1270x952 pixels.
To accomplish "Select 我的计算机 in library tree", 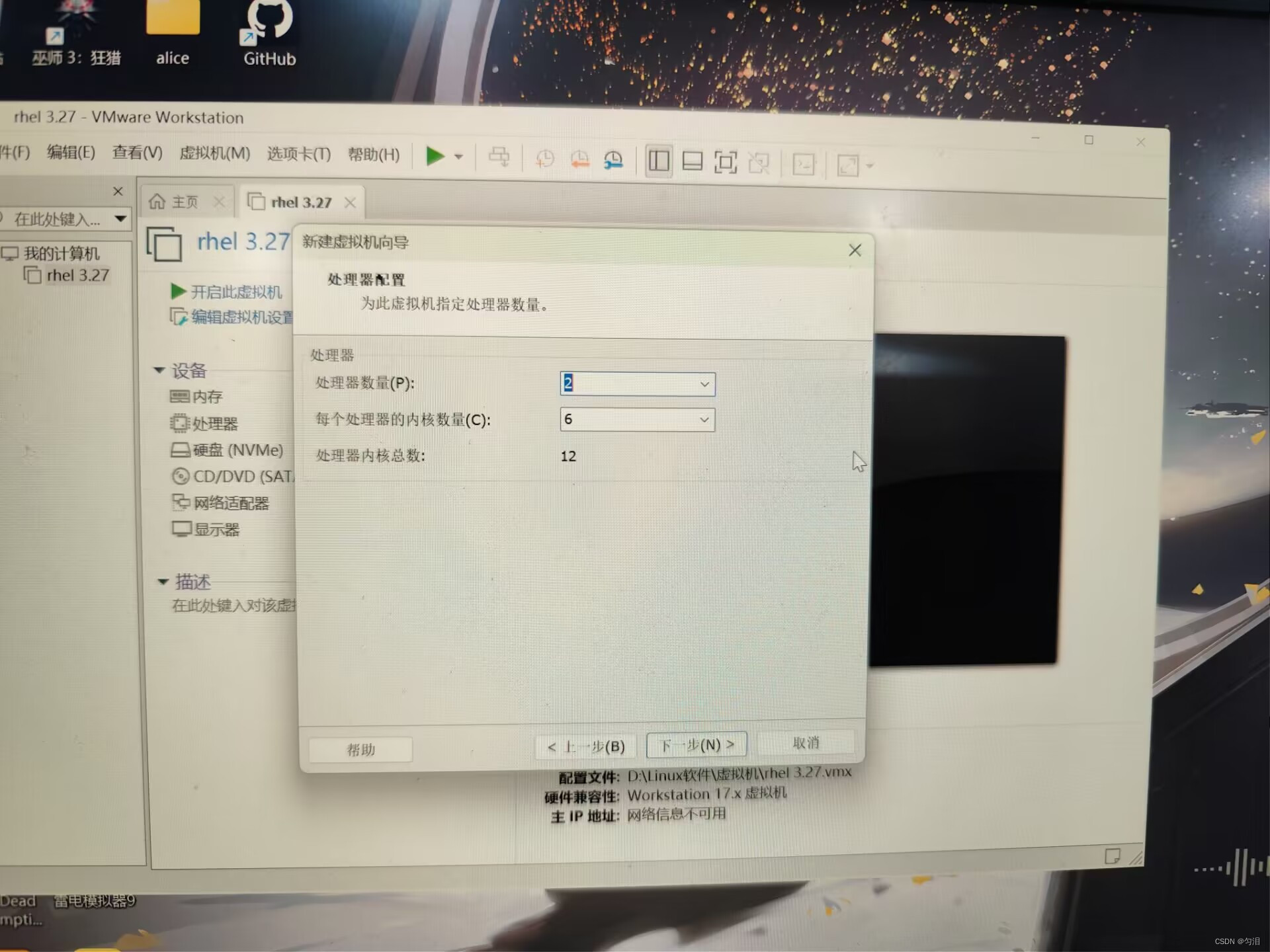I will (51, 253).
